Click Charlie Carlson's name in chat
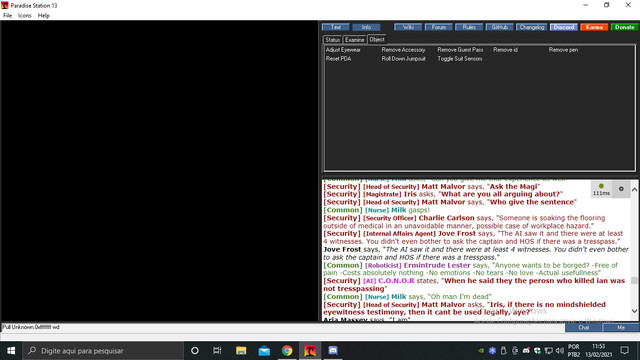640x360 pixels. (x=446, y=218)
